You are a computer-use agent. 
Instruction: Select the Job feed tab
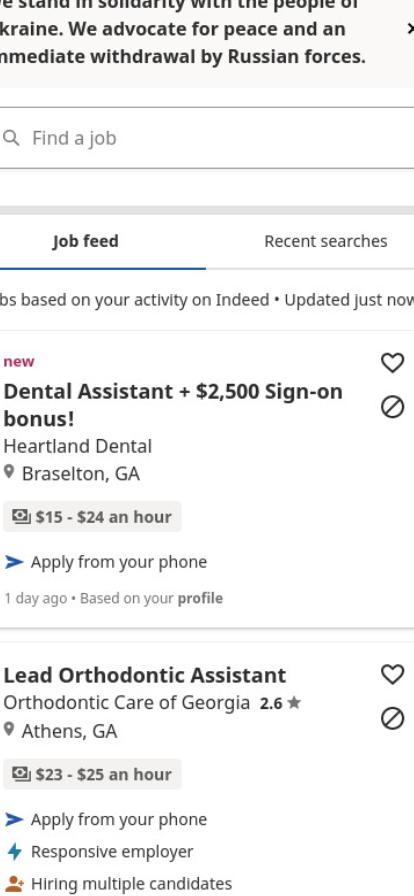85,241
